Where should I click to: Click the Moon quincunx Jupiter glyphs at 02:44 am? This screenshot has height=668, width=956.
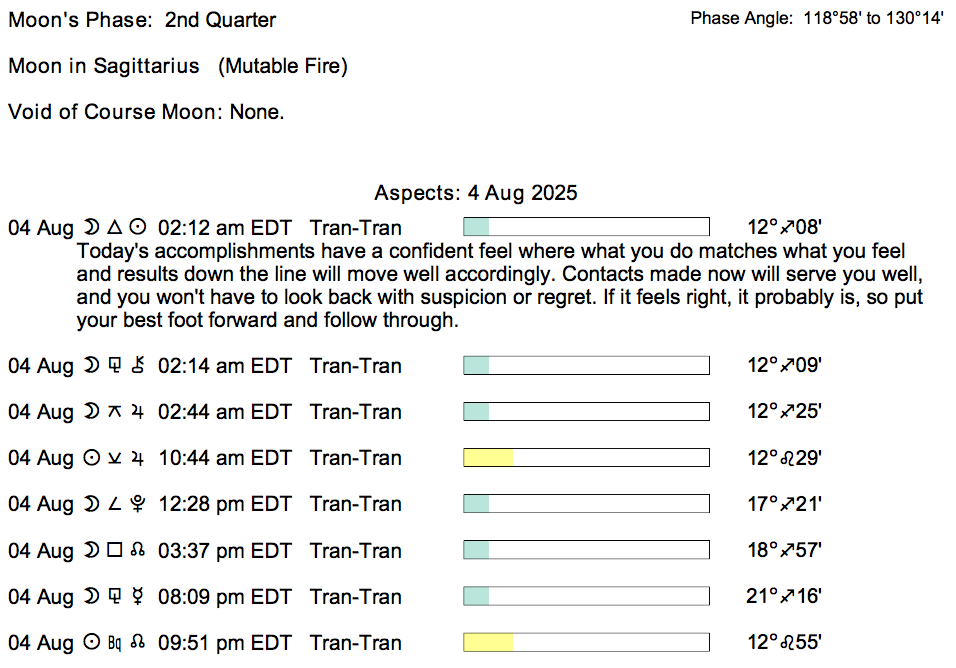click(115, 412)
